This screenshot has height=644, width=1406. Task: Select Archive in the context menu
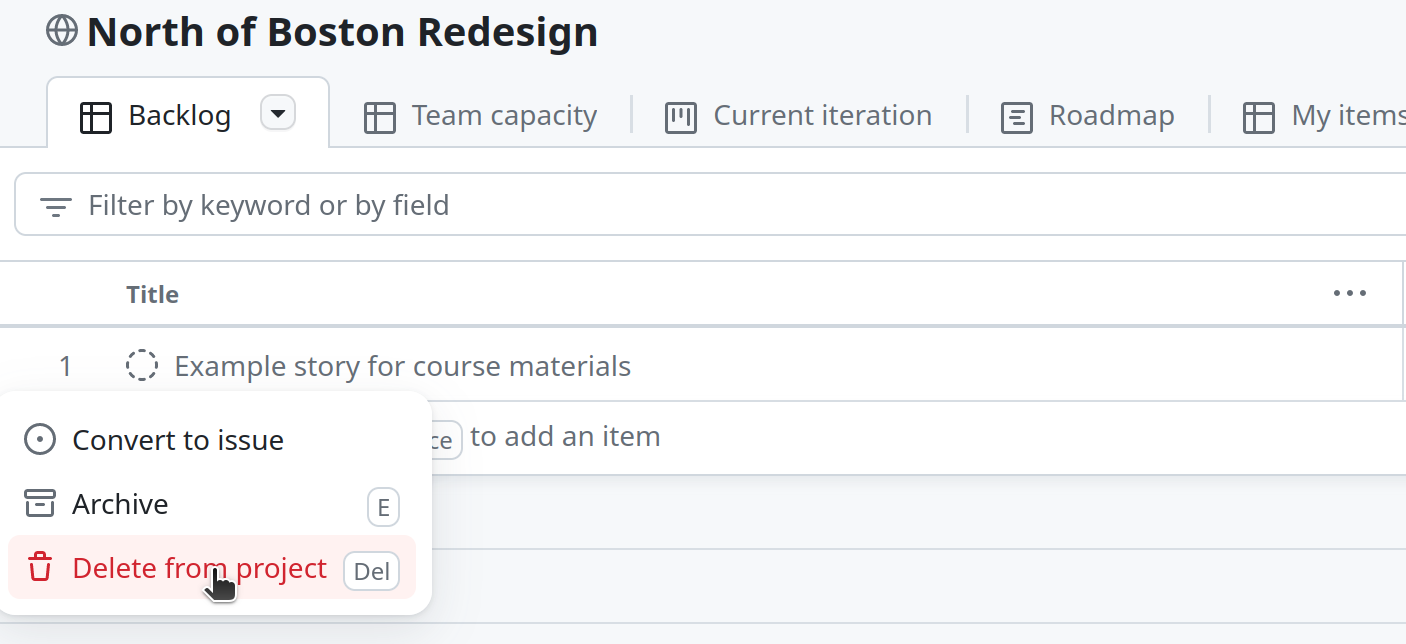(120, 504)
